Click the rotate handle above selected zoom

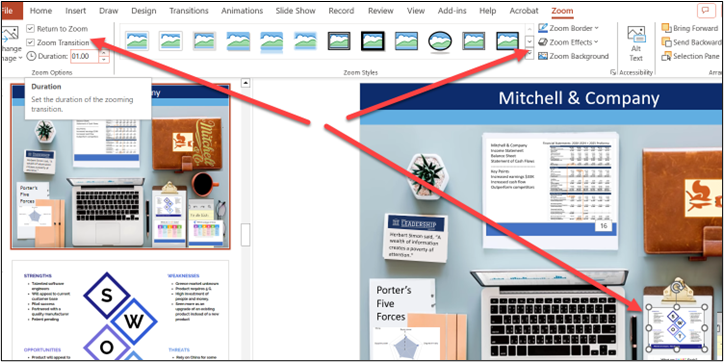point(677,286)
